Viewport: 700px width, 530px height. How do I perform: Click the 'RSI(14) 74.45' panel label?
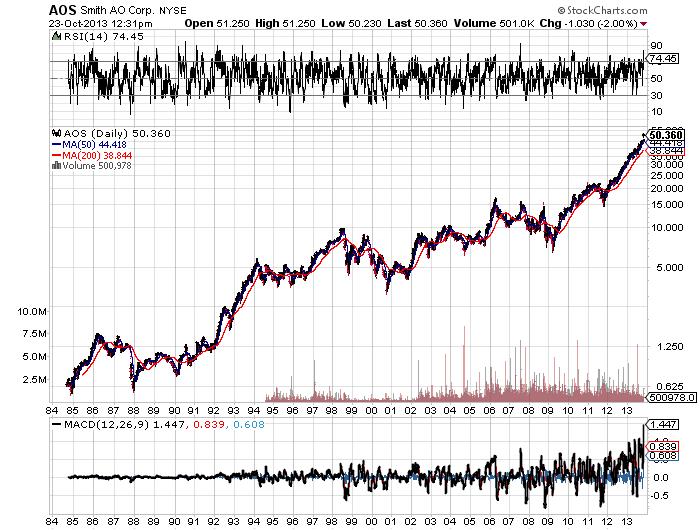point(104,36)
